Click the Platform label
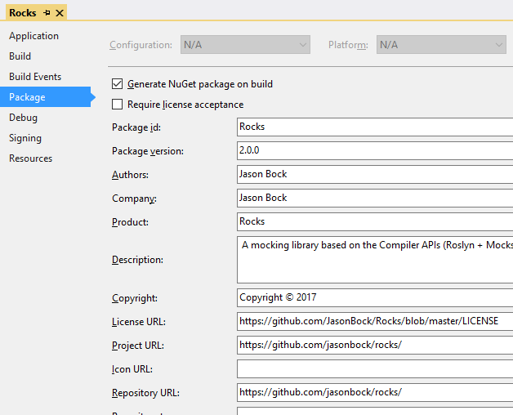 [x=348, y=45]
